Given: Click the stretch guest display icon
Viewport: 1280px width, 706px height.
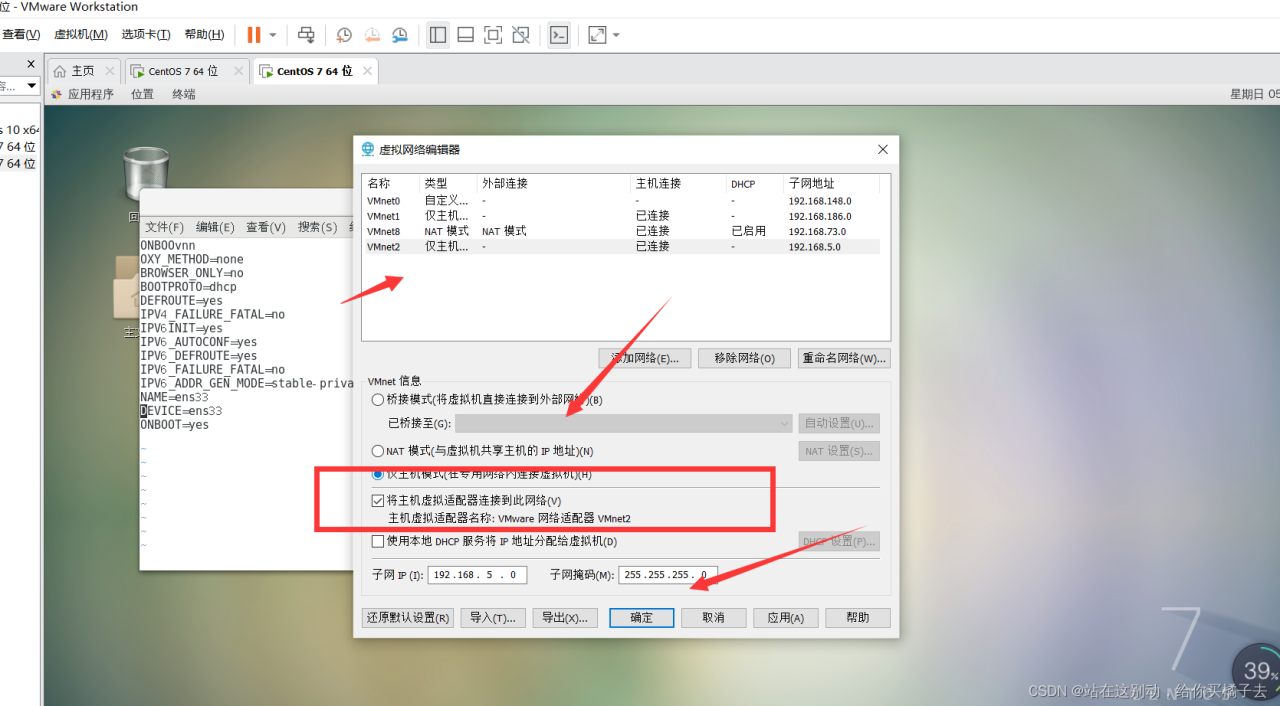Looking at the screenshot, I should click(x=597, y=35).
